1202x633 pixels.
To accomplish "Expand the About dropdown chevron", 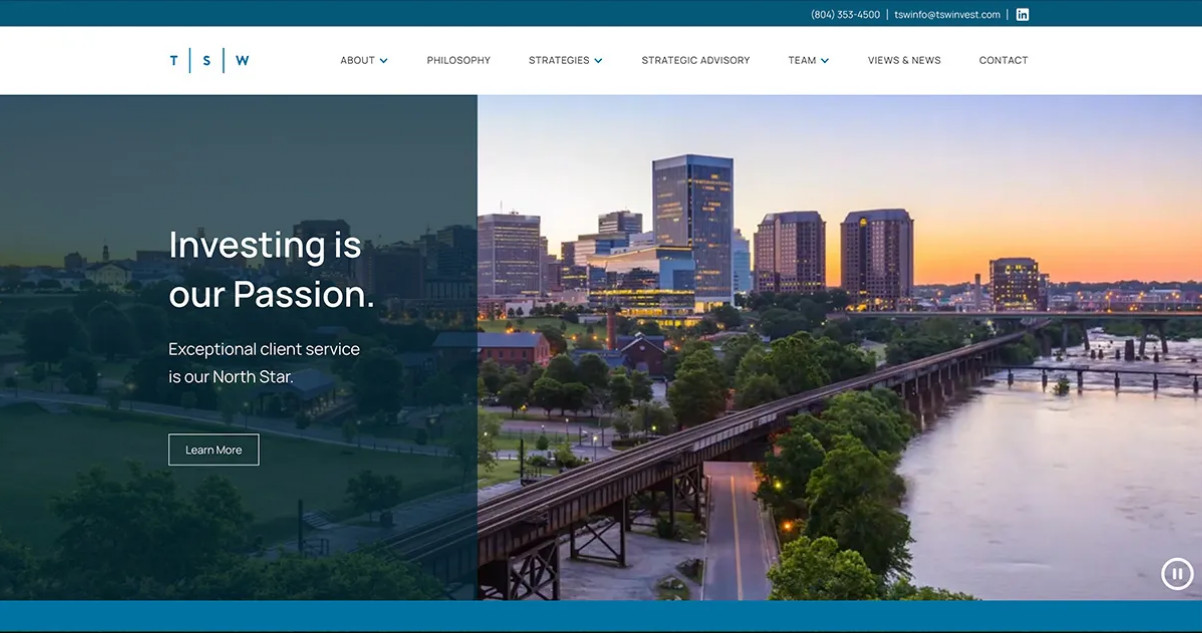I will (384, 61).
